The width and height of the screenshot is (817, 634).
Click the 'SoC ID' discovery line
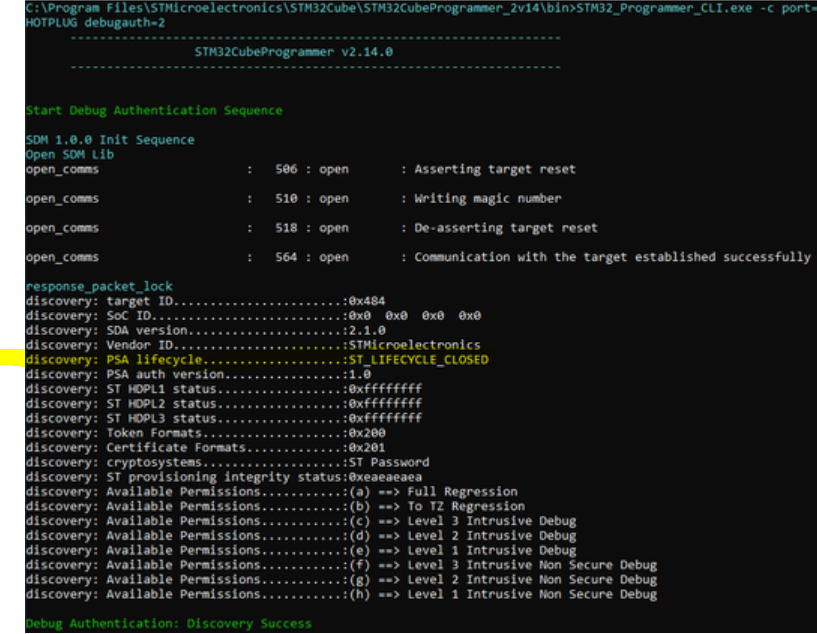point(253,316)
